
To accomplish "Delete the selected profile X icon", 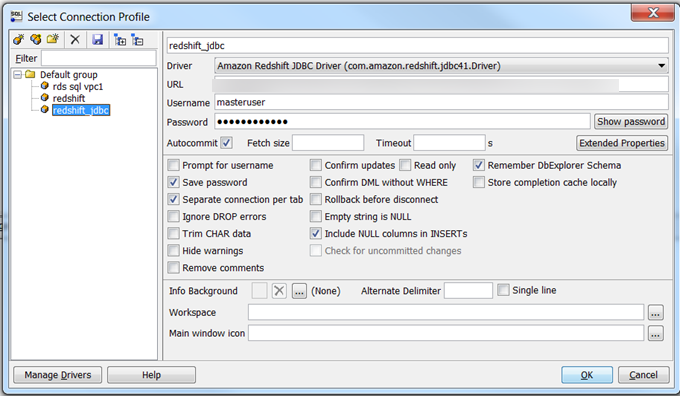I will pos(75,40).
